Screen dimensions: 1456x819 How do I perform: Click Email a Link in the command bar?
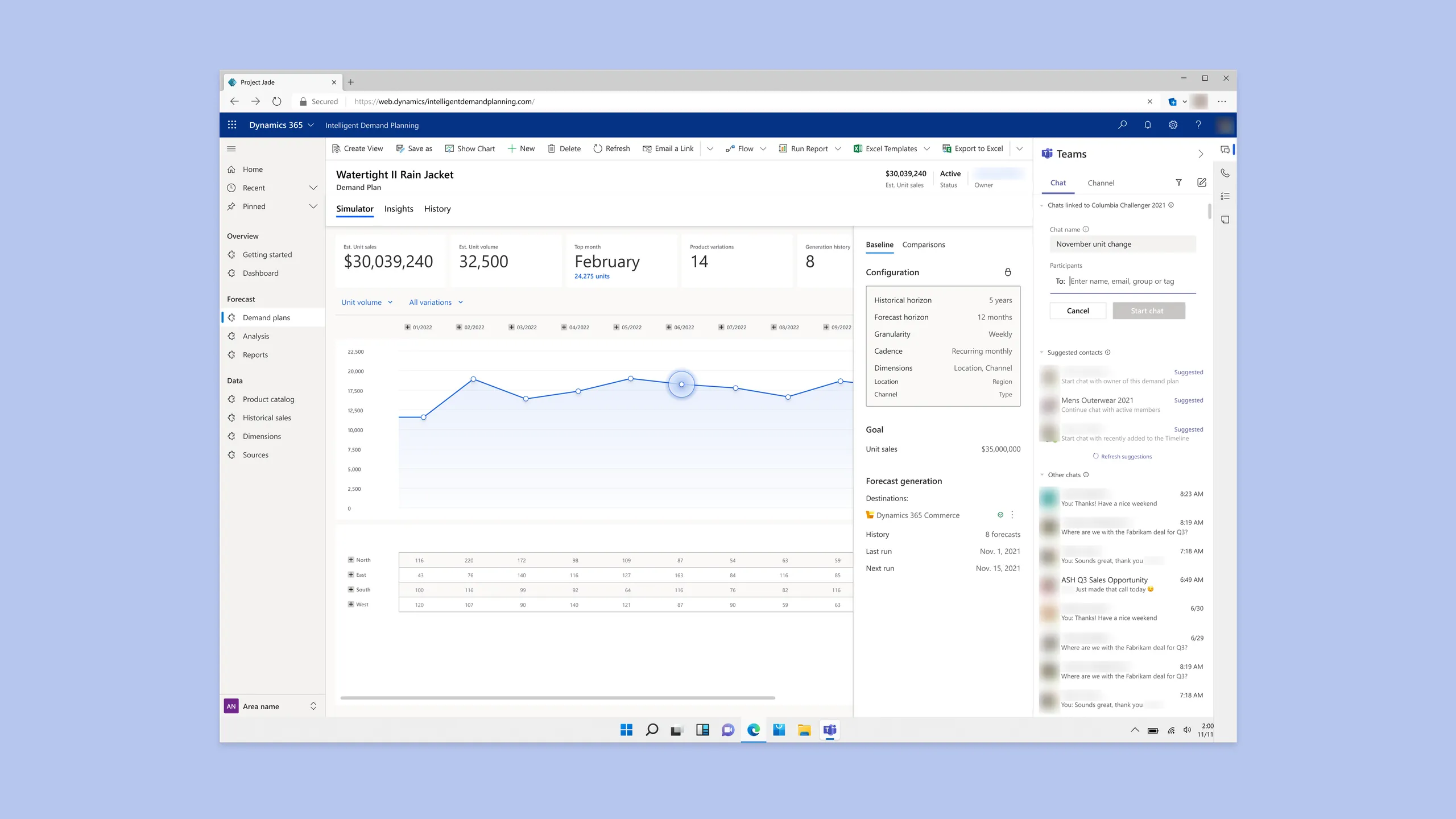(668, 148)
